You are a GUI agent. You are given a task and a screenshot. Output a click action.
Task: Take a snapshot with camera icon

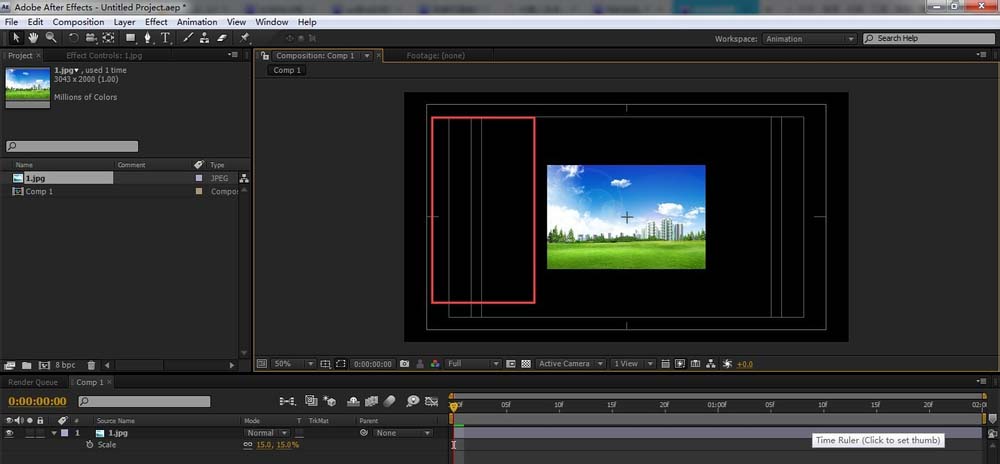(x=404, y=364)
